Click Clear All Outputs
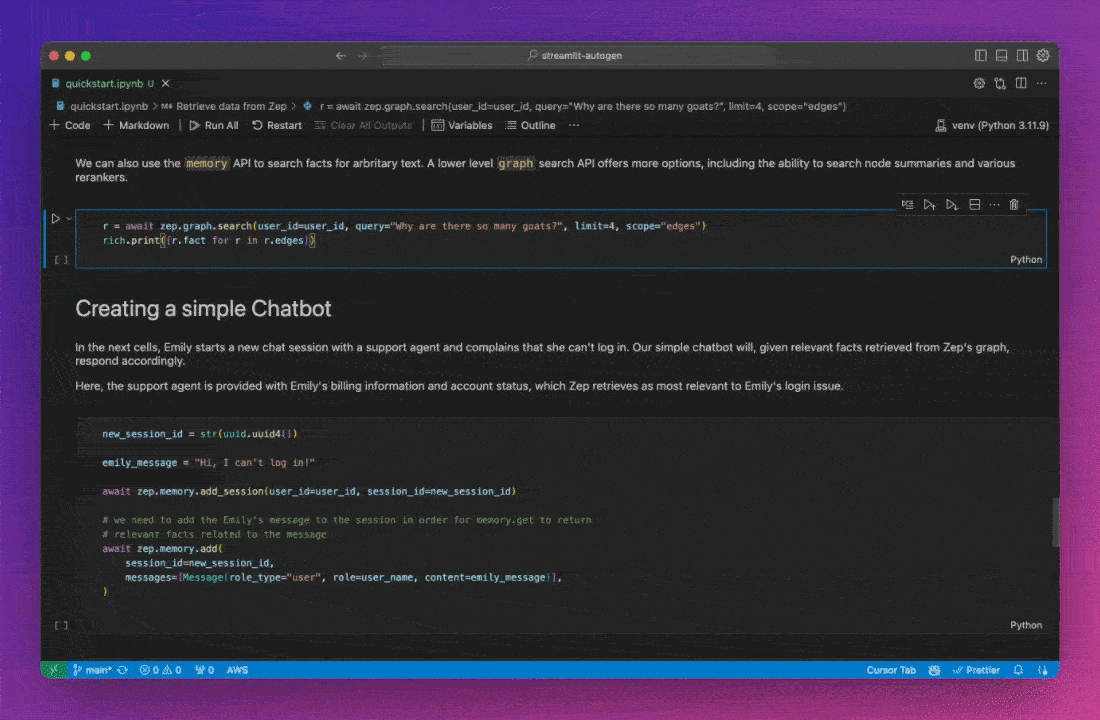 363,126
